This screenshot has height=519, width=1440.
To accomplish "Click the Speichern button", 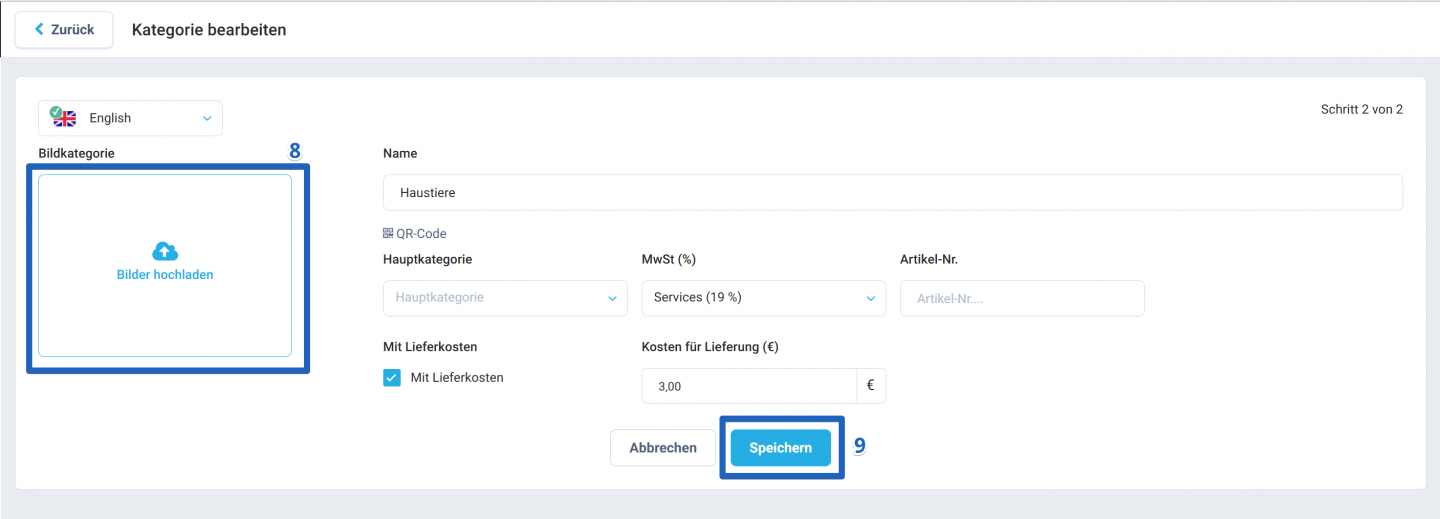I will pyautogui.click(x=781, y=448).
